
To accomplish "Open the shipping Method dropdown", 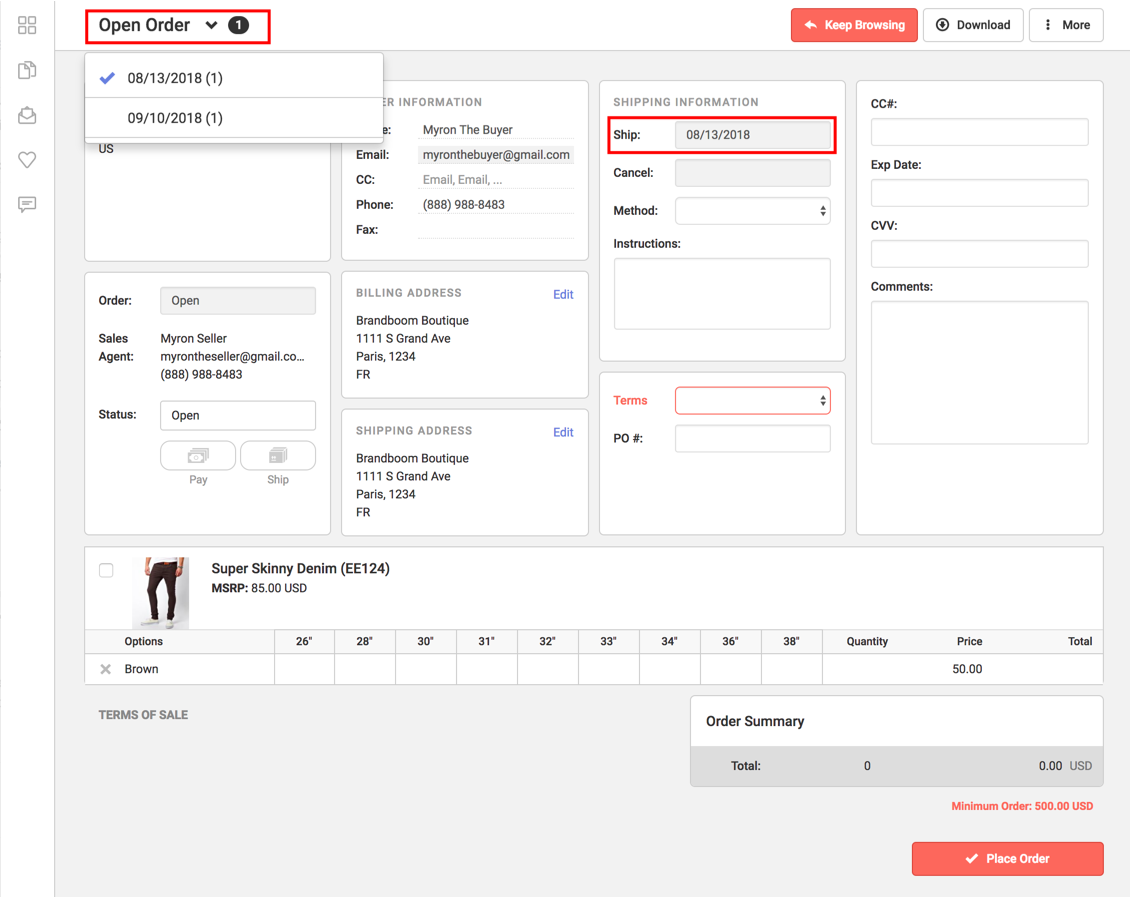I will (752, 210).
